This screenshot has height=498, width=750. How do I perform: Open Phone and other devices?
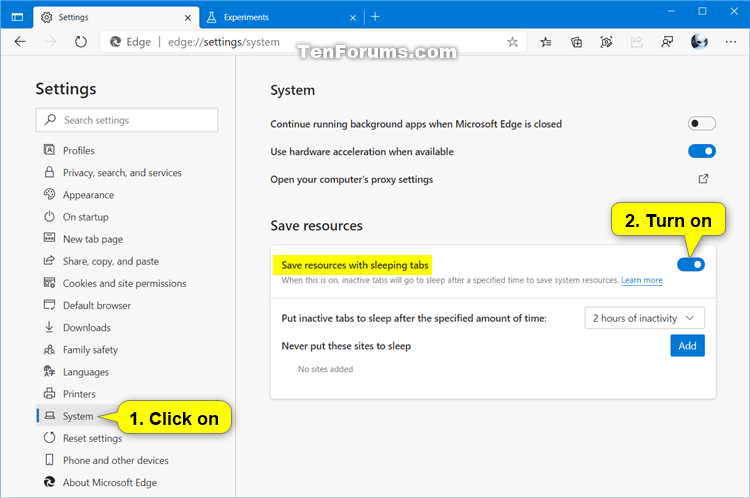click(115, 460)
